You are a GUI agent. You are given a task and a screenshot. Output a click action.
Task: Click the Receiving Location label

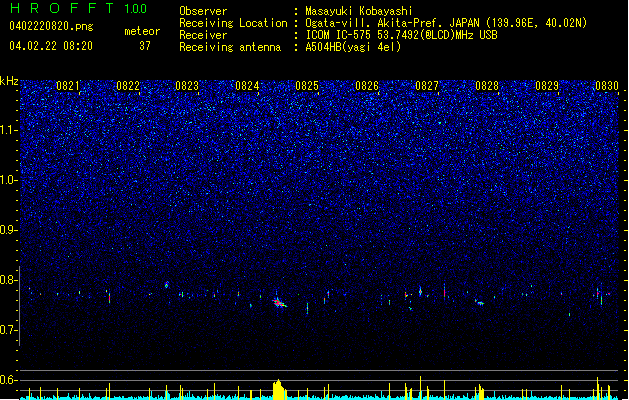coord(233,23)
